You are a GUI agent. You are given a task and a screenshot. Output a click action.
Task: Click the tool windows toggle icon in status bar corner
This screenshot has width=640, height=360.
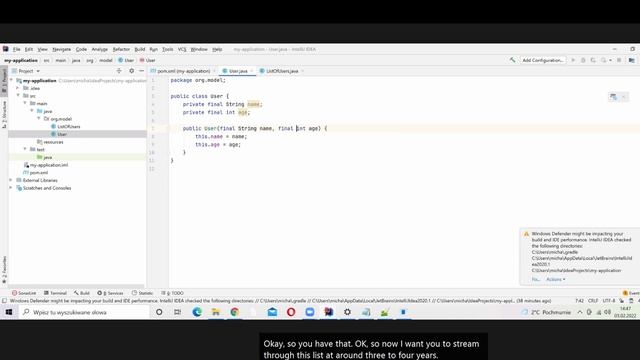4,301
